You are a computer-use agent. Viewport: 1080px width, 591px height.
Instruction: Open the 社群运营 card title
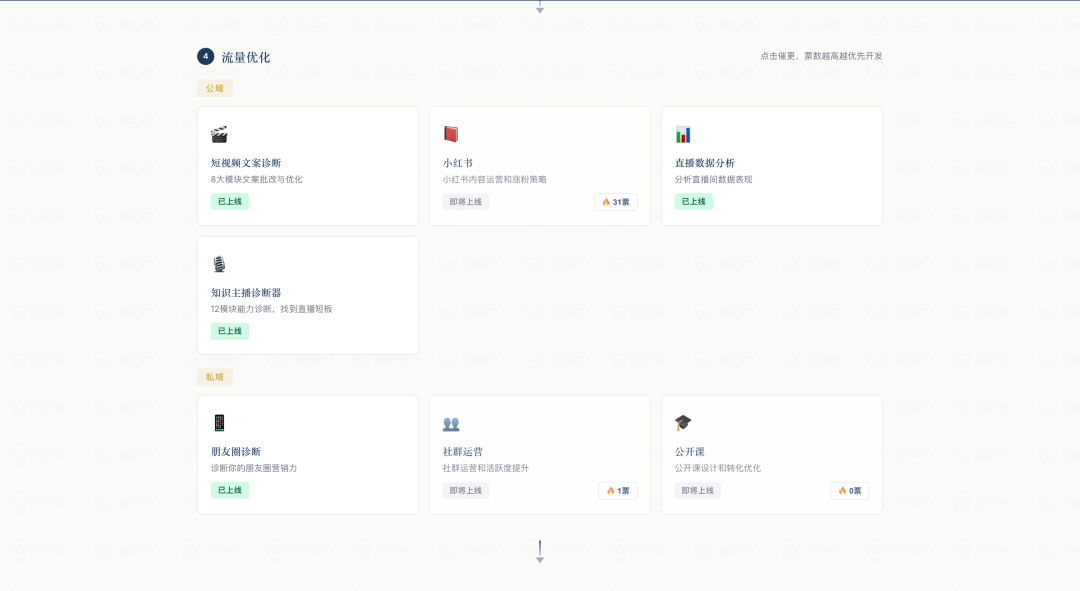[x=463, y=452]
